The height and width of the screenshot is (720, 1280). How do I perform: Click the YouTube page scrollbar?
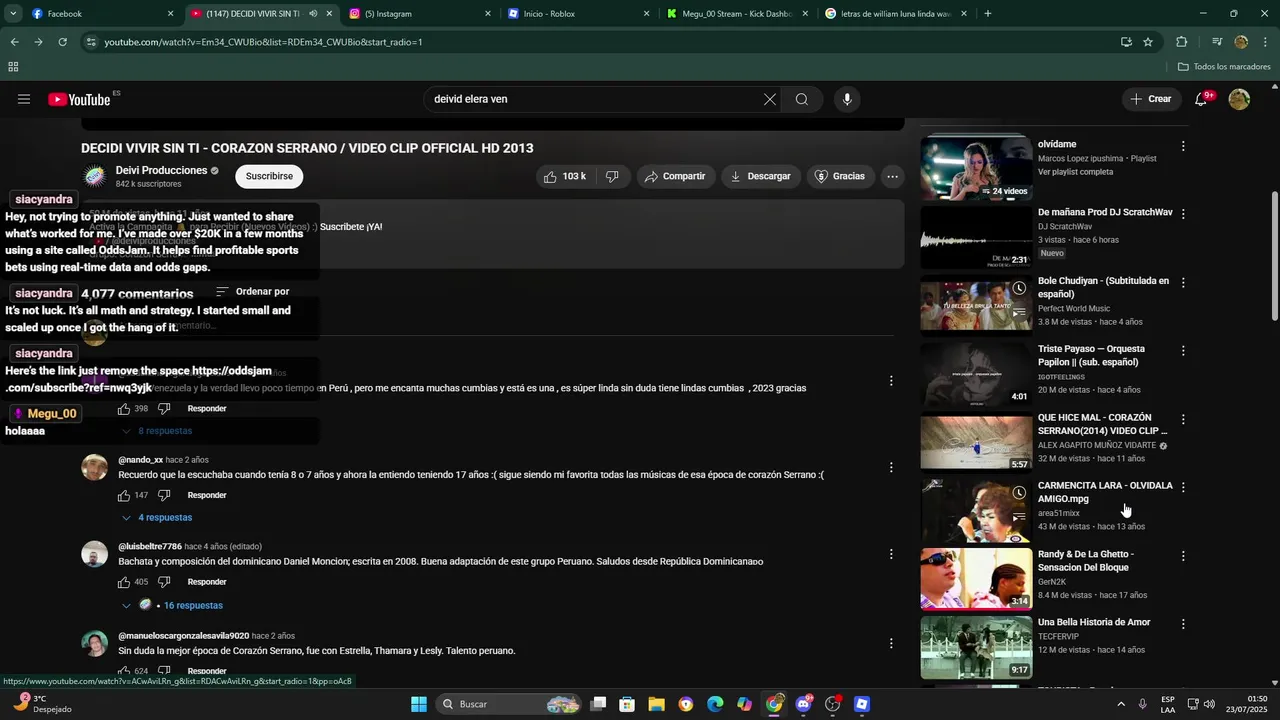[x=1274, y=255]
